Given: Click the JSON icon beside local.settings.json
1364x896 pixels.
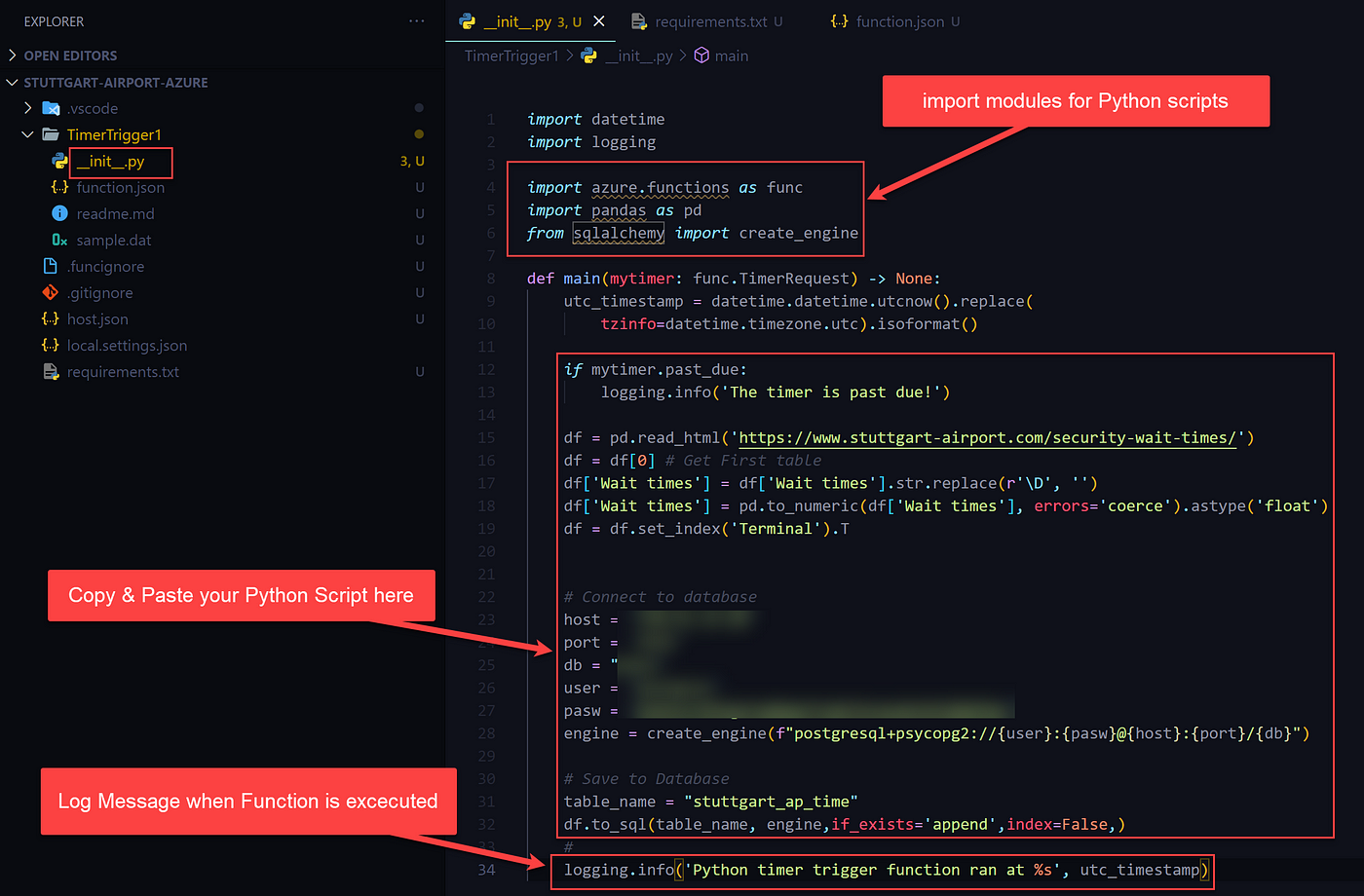Looking at the screenshot, I should tap(51, 345).
